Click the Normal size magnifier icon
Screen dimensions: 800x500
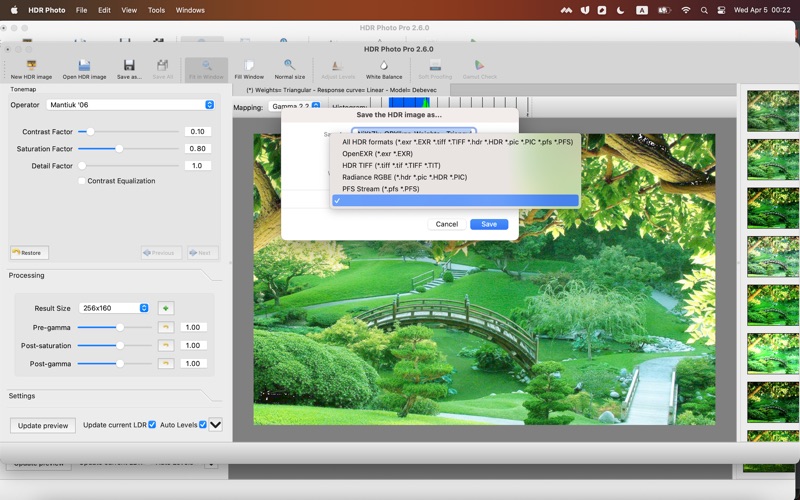[289, 66]
